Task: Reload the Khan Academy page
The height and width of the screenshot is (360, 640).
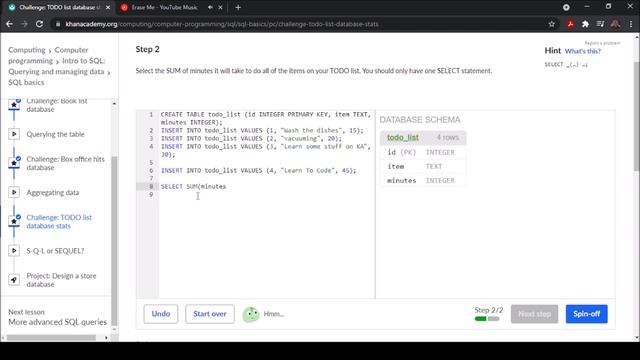Action: (x=39, y=24)
